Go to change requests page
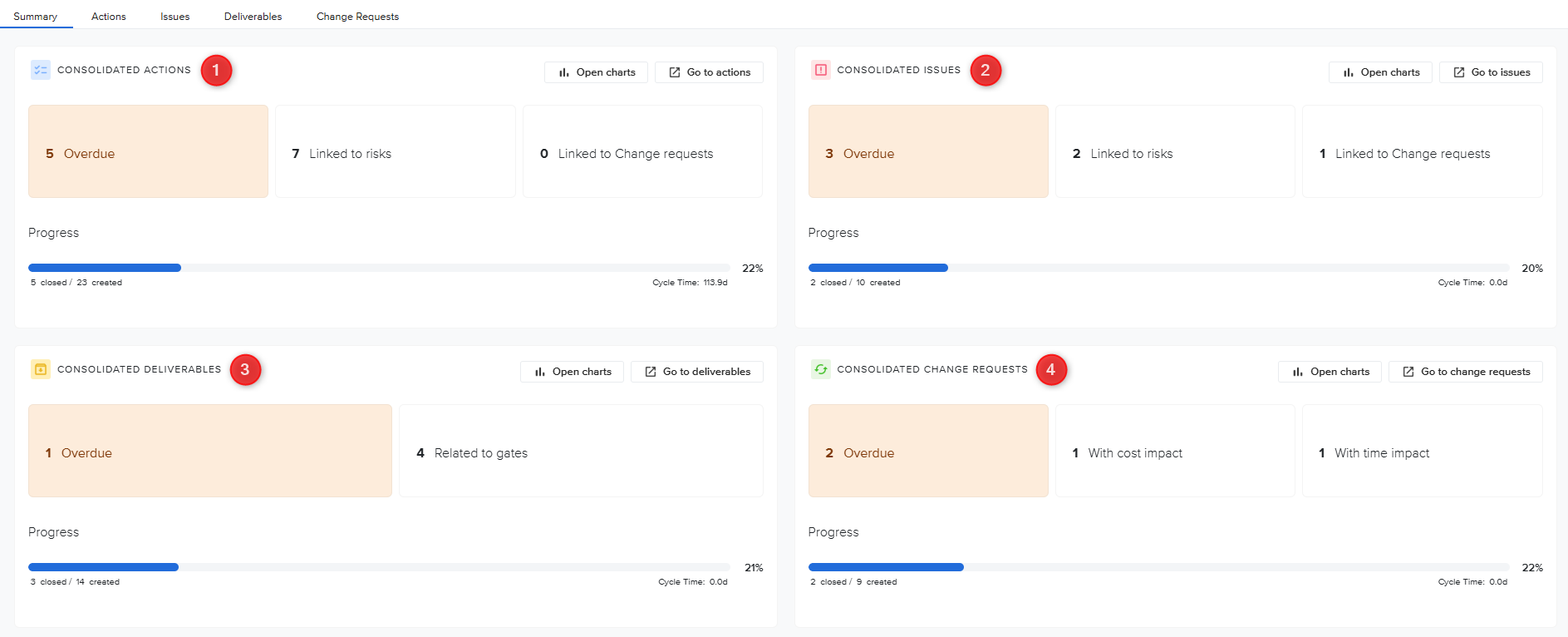Screen dimensions: 1568x637 pos(1466,372)
